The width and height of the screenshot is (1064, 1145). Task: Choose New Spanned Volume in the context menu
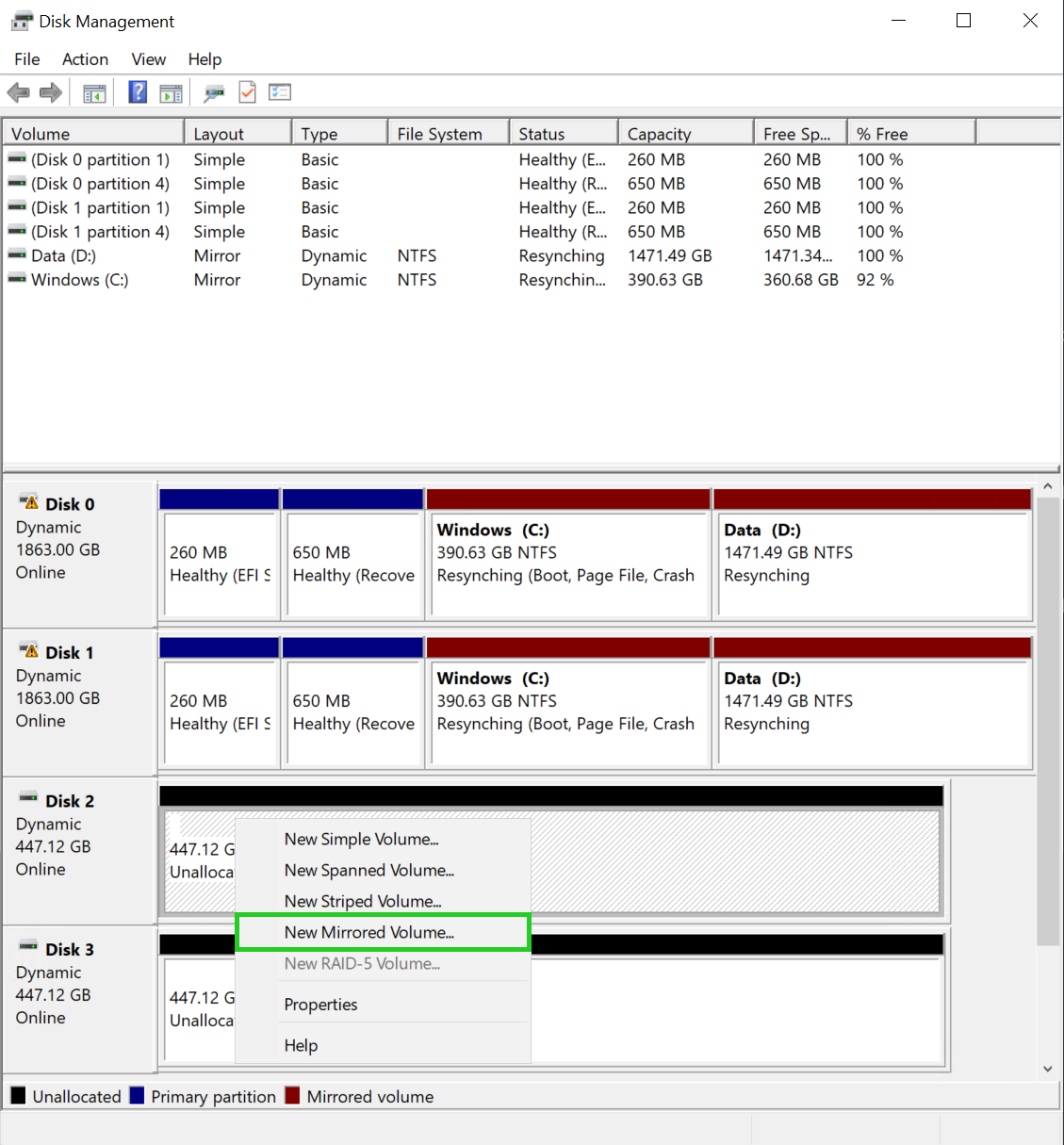(368, 870)
